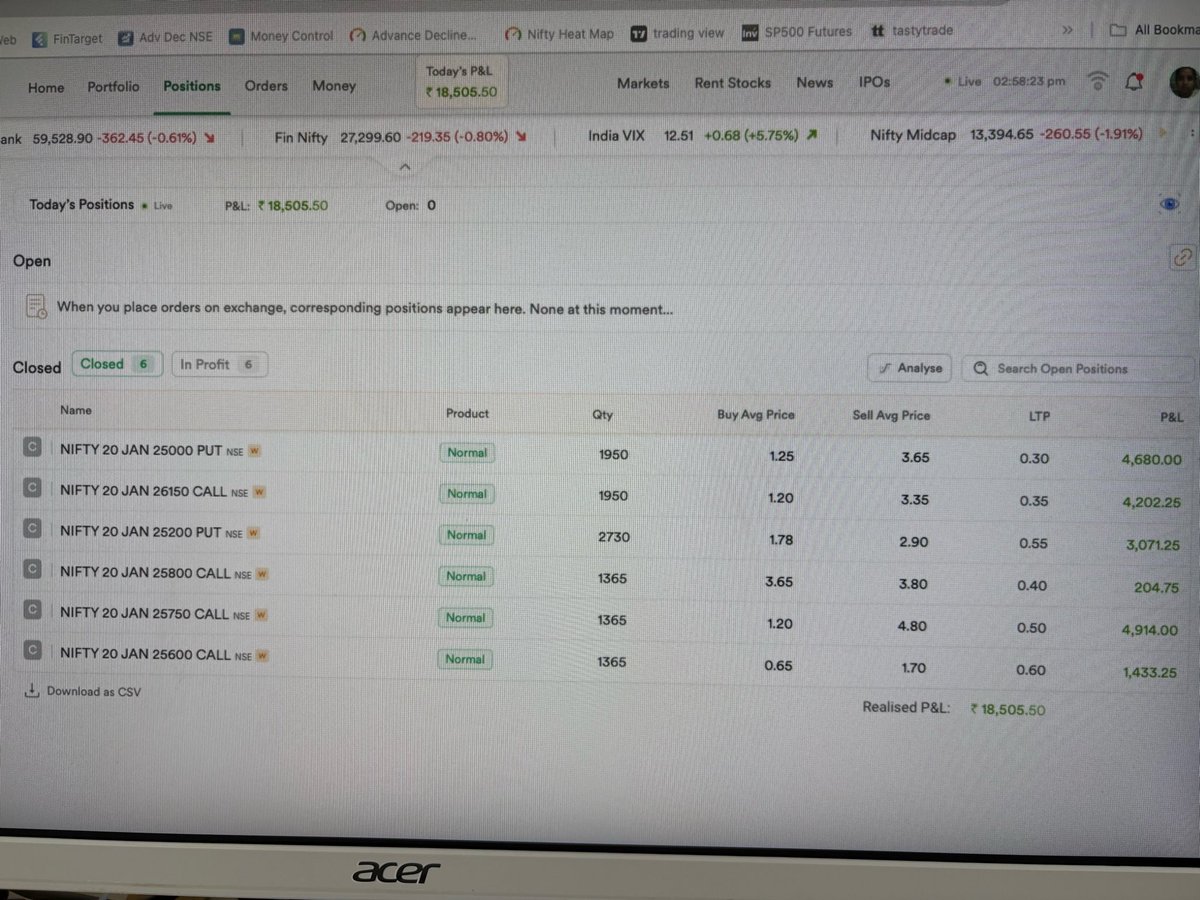Open the Nifty Heat Map bookmark
The image size is (1200, 900).
point(560,34)
